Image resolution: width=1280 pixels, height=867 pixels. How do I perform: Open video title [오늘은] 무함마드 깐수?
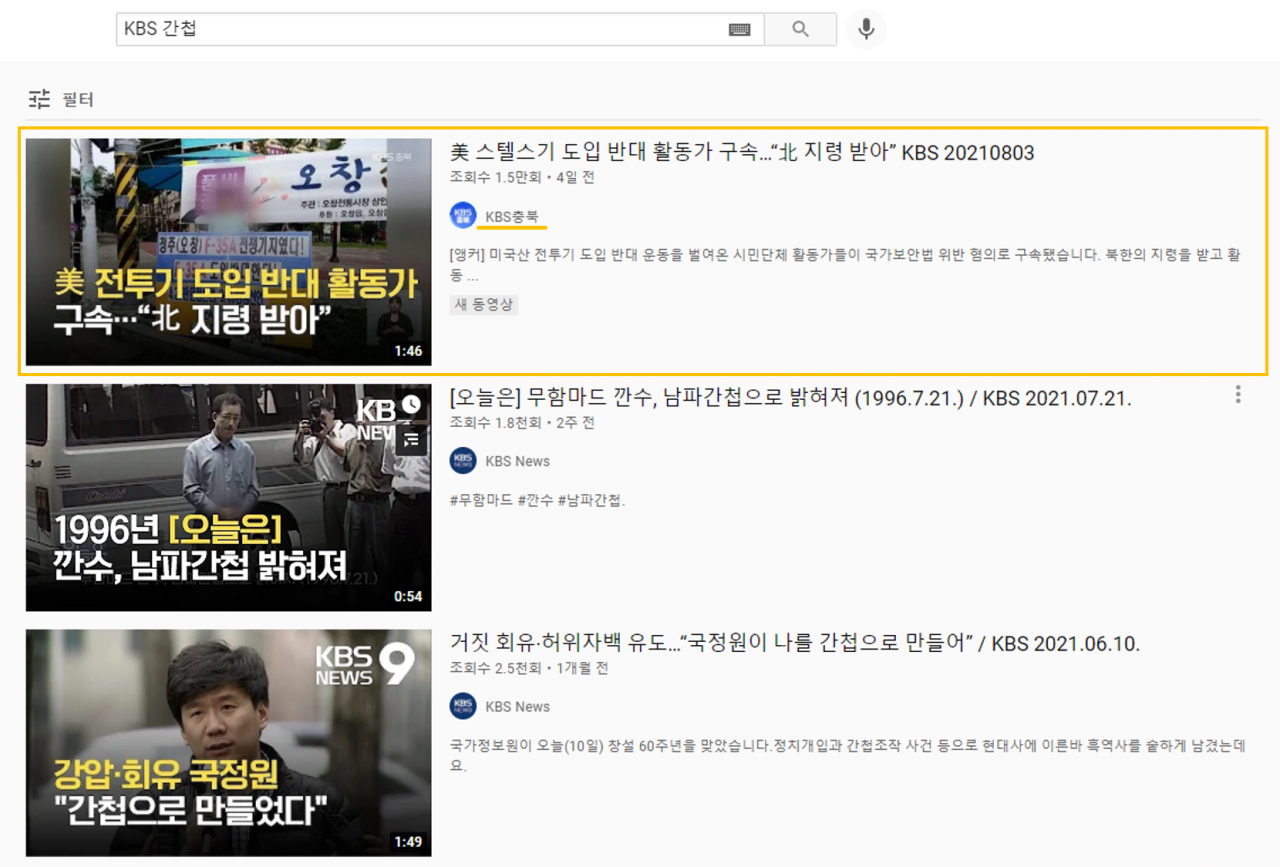coord(791,398)
